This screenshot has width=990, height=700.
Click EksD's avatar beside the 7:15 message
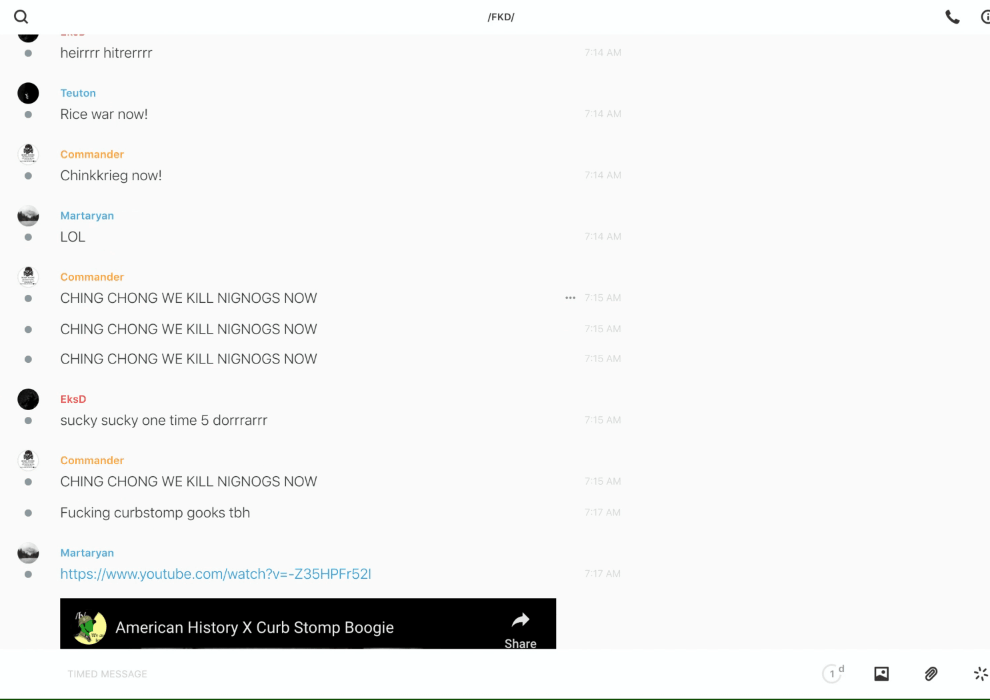click(28, 400)
